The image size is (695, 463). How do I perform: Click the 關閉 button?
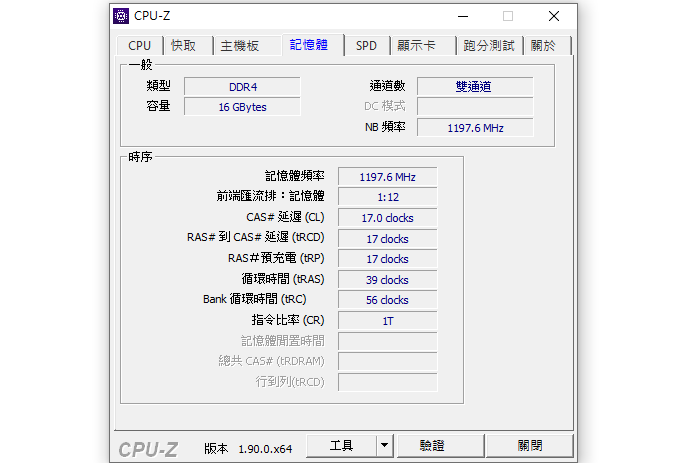pos(530,446)
